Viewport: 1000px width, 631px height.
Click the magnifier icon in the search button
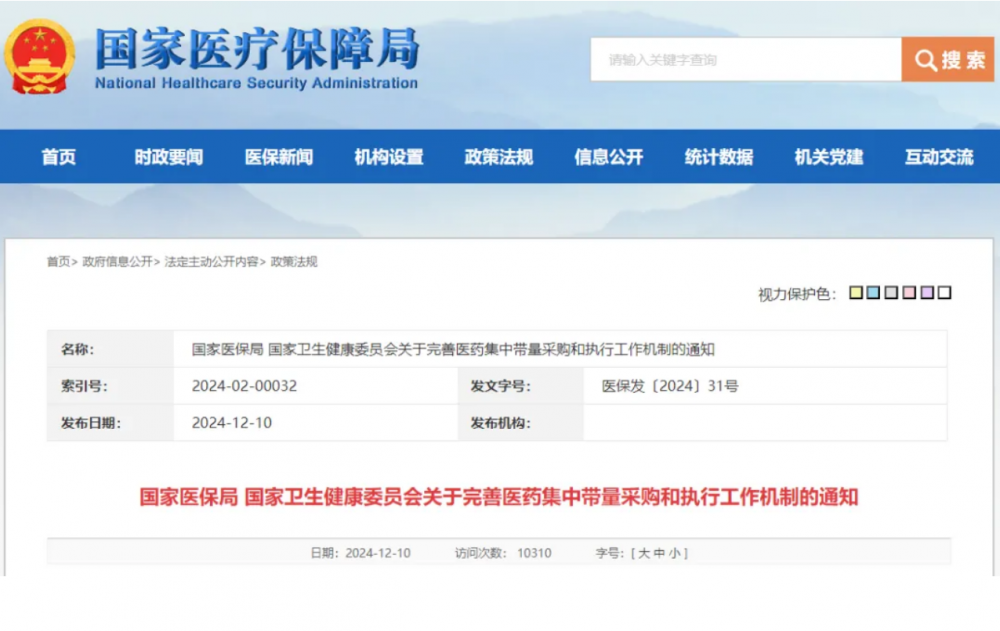tap(925, 60)
